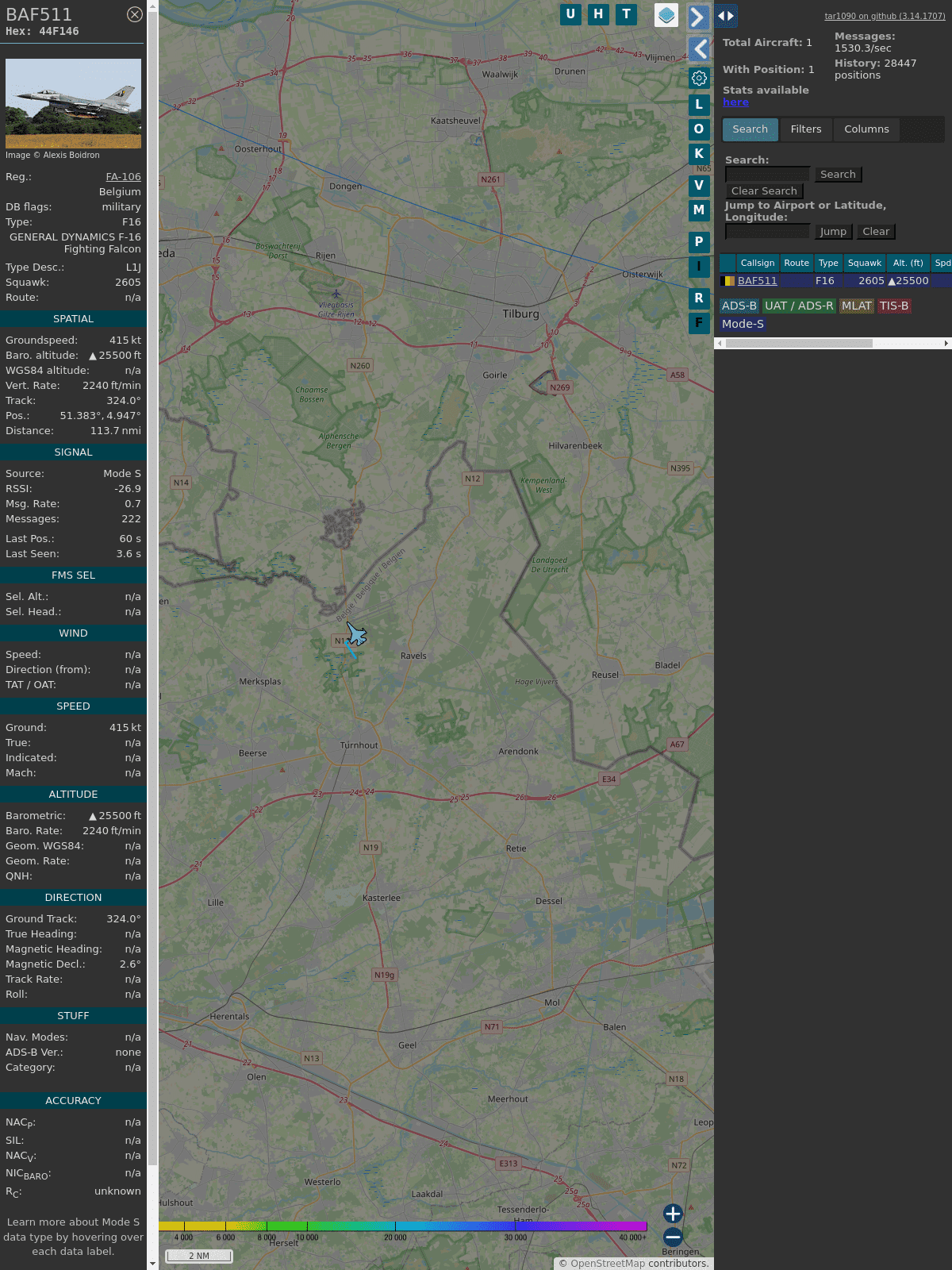
Task: Click the Search button
Action: (838, 175)
